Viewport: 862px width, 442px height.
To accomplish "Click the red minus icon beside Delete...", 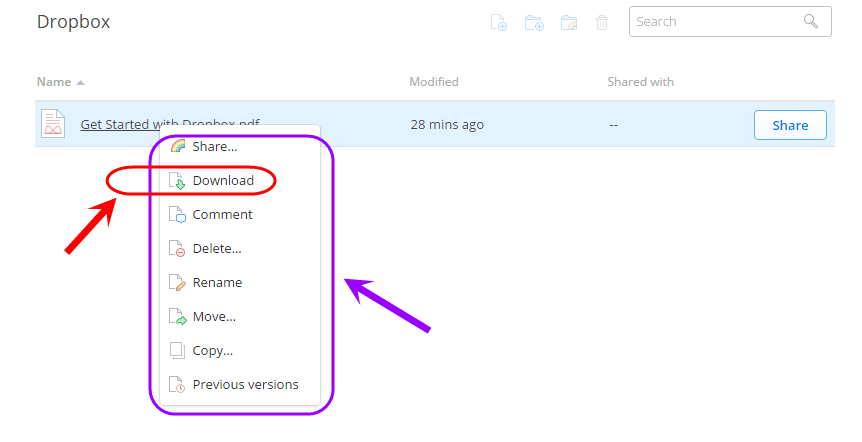I will coord(177,248).
